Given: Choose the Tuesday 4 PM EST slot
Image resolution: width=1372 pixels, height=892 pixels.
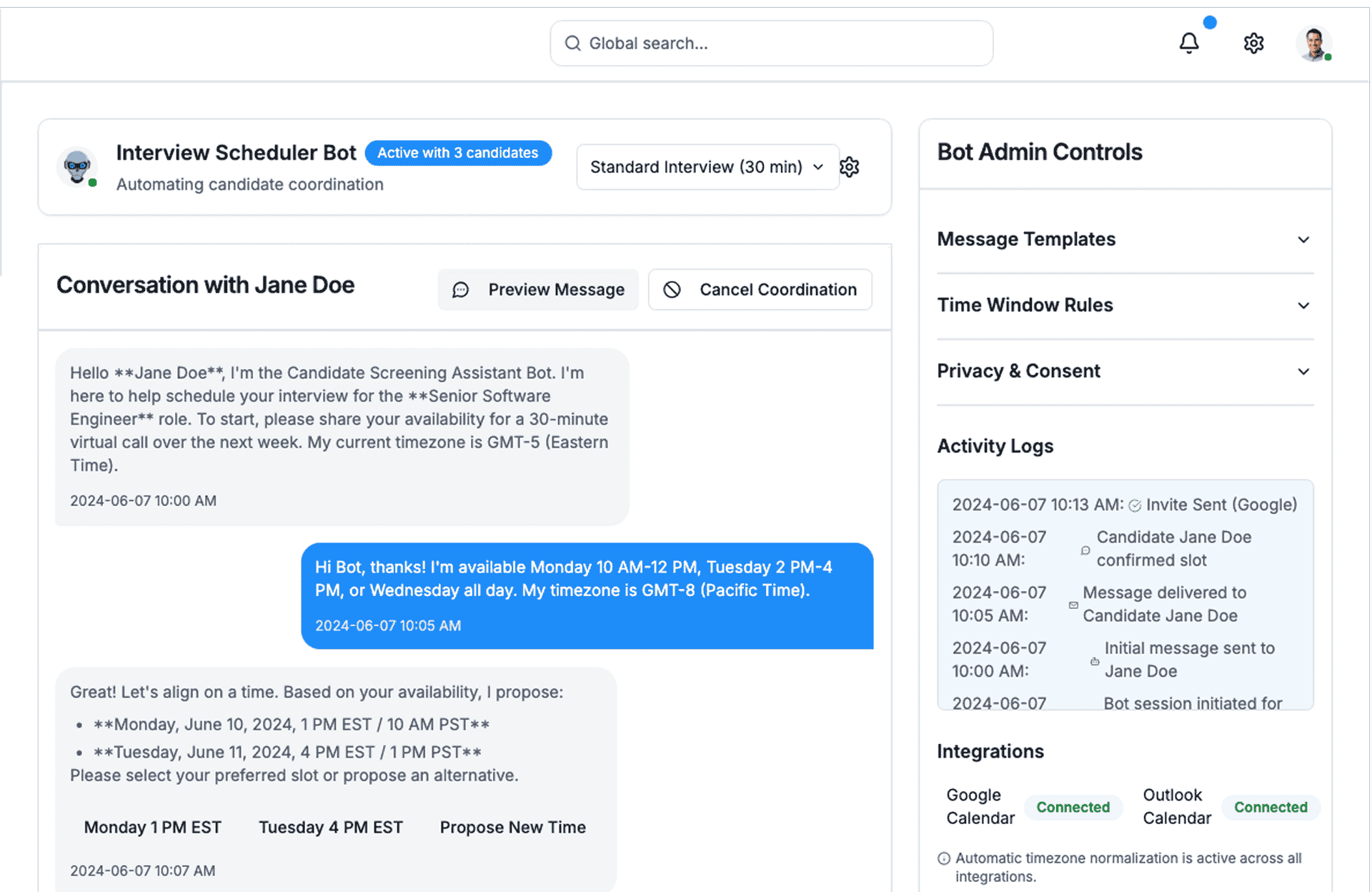Looking at the screenshot, I should [331, 827].
